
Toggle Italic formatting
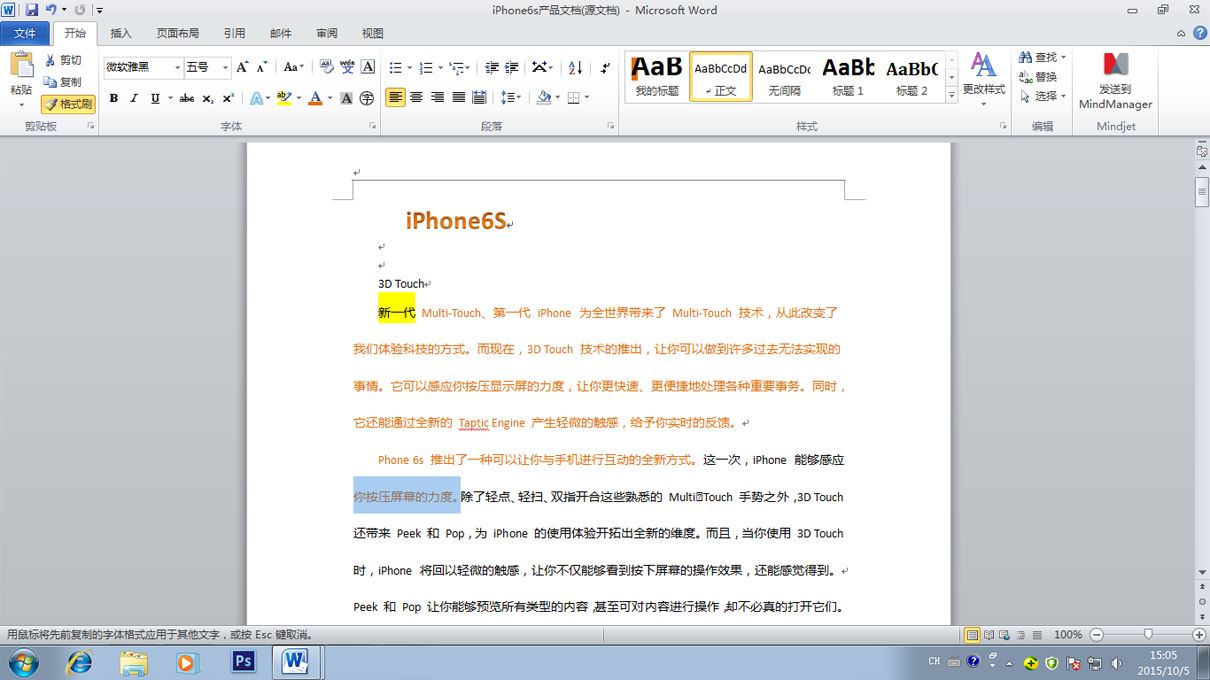point(134,98)
